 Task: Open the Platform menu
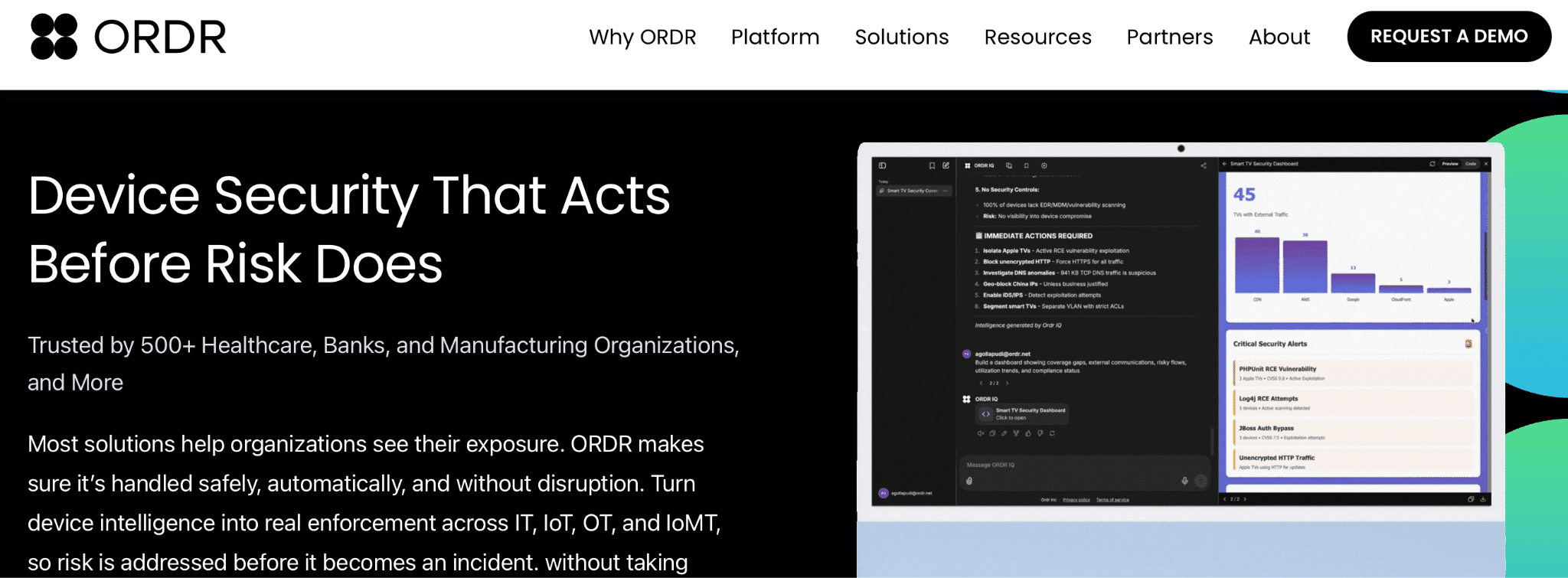[775, 37]
